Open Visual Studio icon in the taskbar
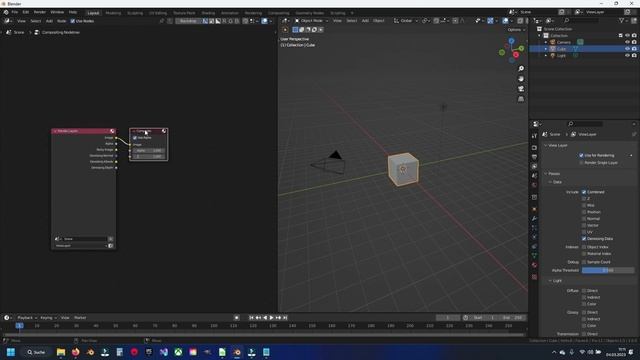Image resolution: width=640 pixels, height=360 pixels. click(x=164, y=352)
